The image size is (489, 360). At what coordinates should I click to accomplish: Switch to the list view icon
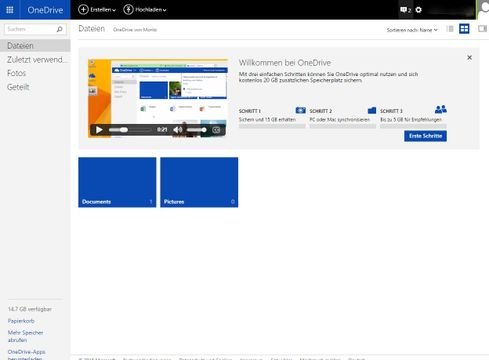(450, 29)
